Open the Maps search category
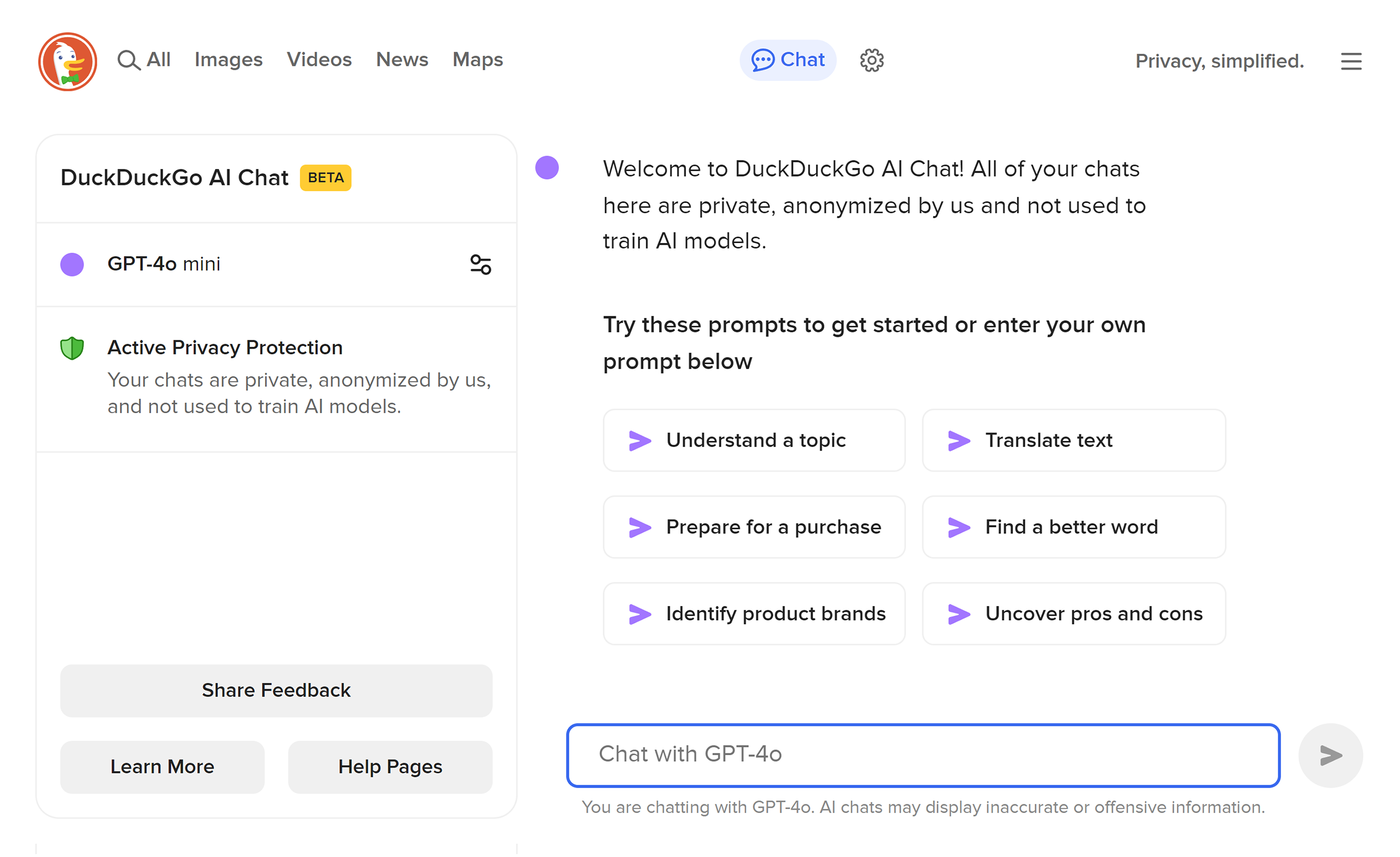 pos(477,60)
